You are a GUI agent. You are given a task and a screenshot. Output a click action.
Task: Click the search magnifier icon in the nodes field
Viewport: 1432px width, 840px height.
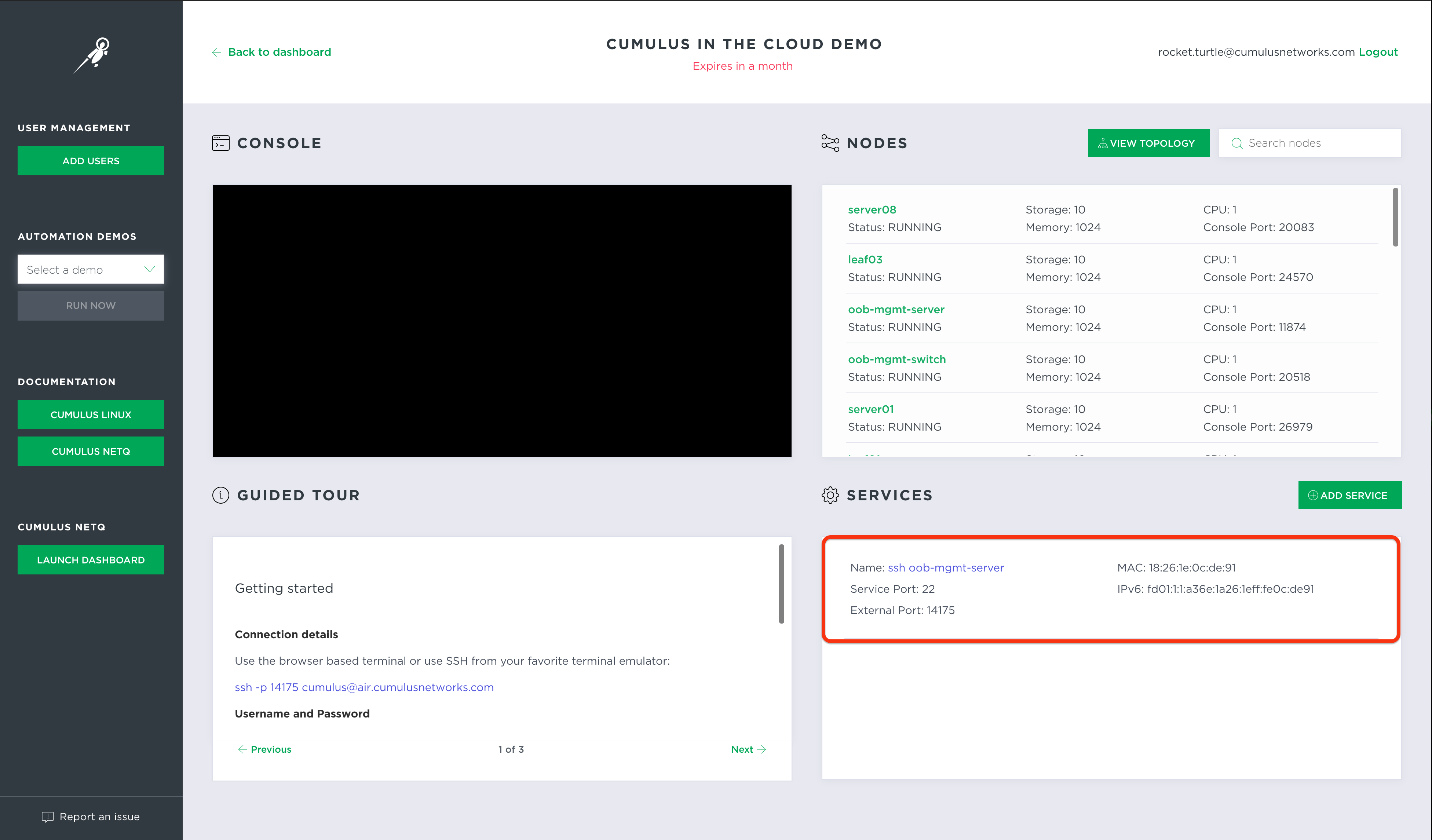(1236, 143)
